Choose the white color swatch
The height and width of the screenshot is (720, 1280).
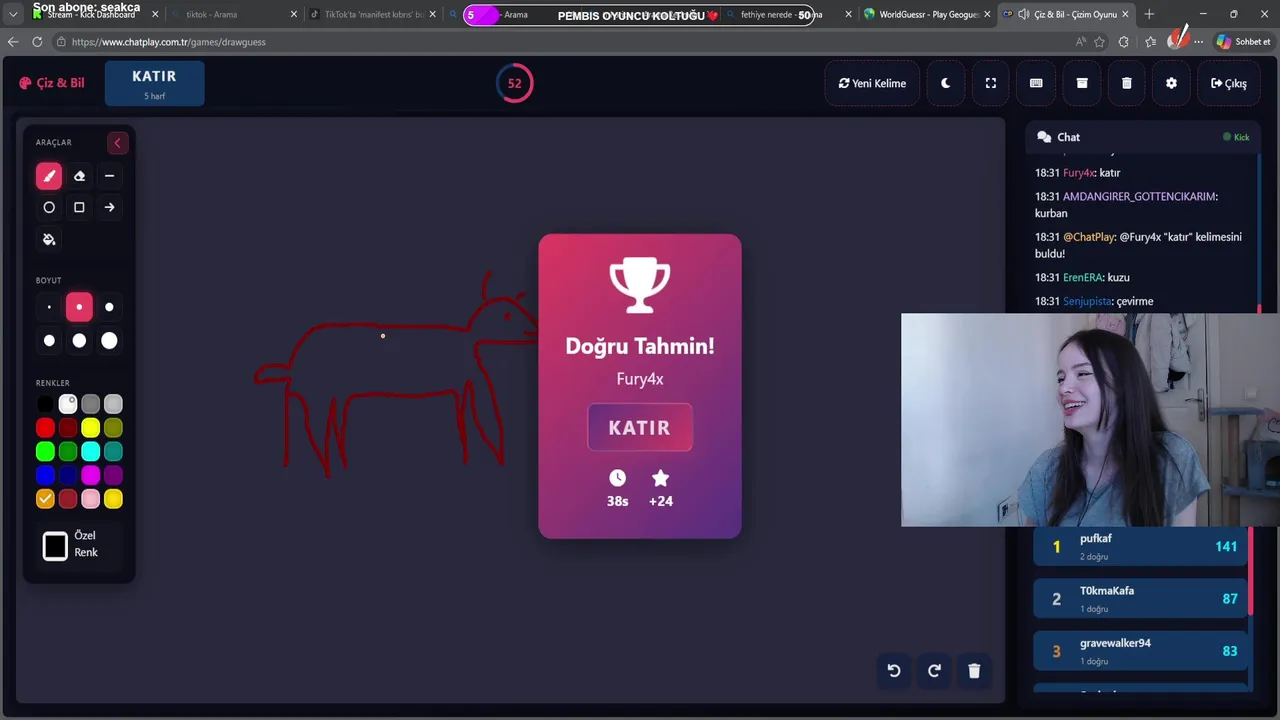point(68,404)
